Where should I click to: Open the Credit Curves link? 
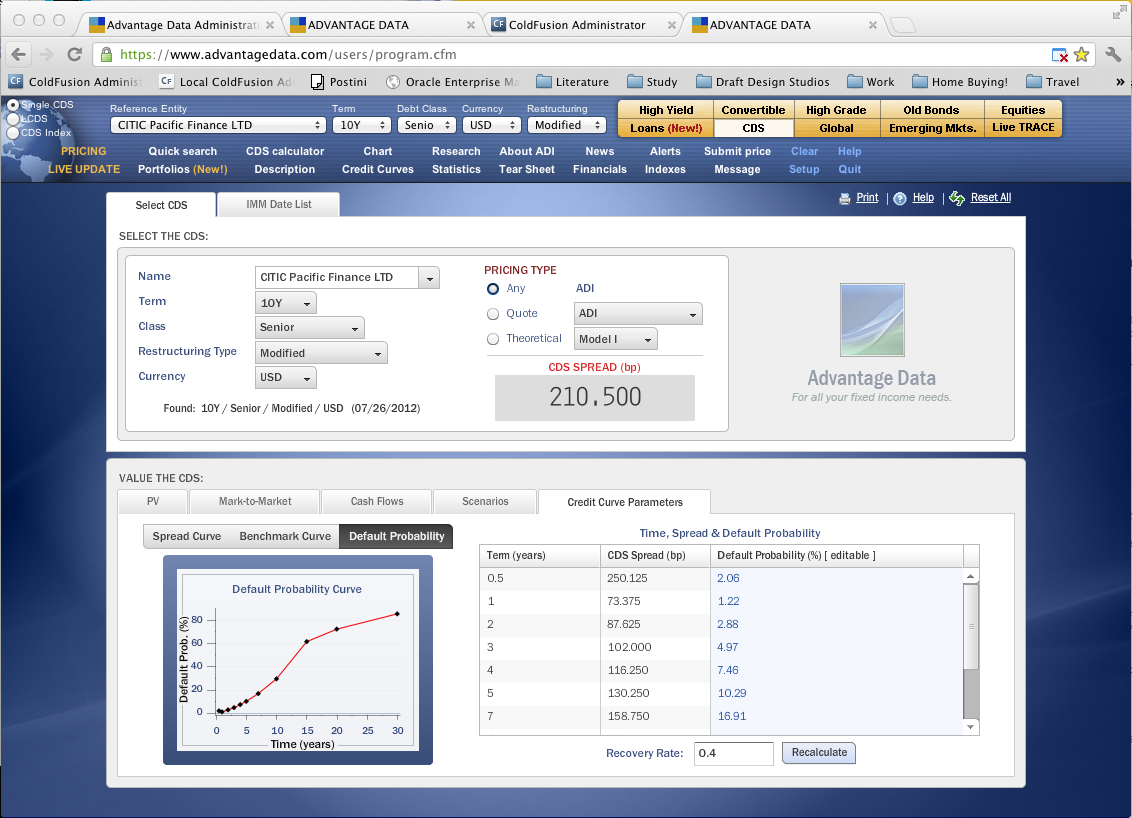pos(378,170)
